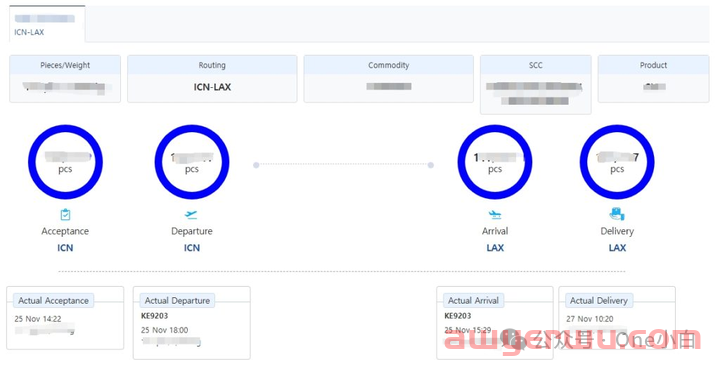Click the Actual Arrival label

click(473, 301)
